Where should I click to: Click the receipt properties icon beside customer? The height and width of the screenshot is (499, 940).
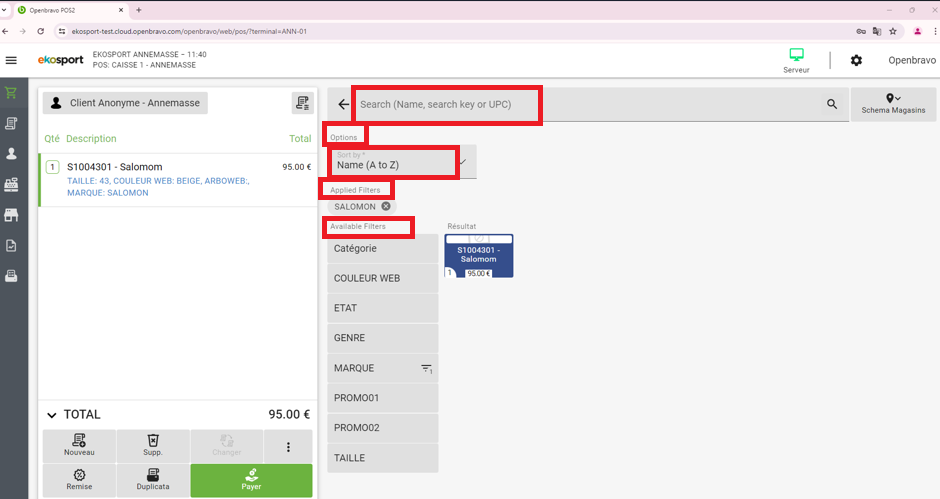click(x=303, y=103)
